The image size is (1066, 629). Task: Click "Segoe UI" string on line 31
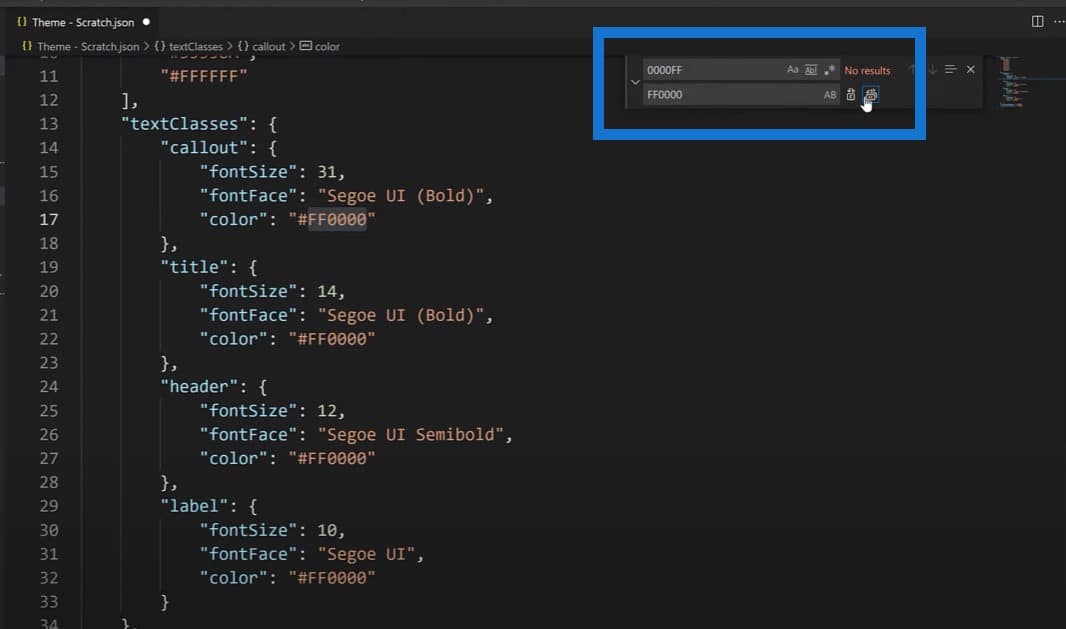[366, 554]
